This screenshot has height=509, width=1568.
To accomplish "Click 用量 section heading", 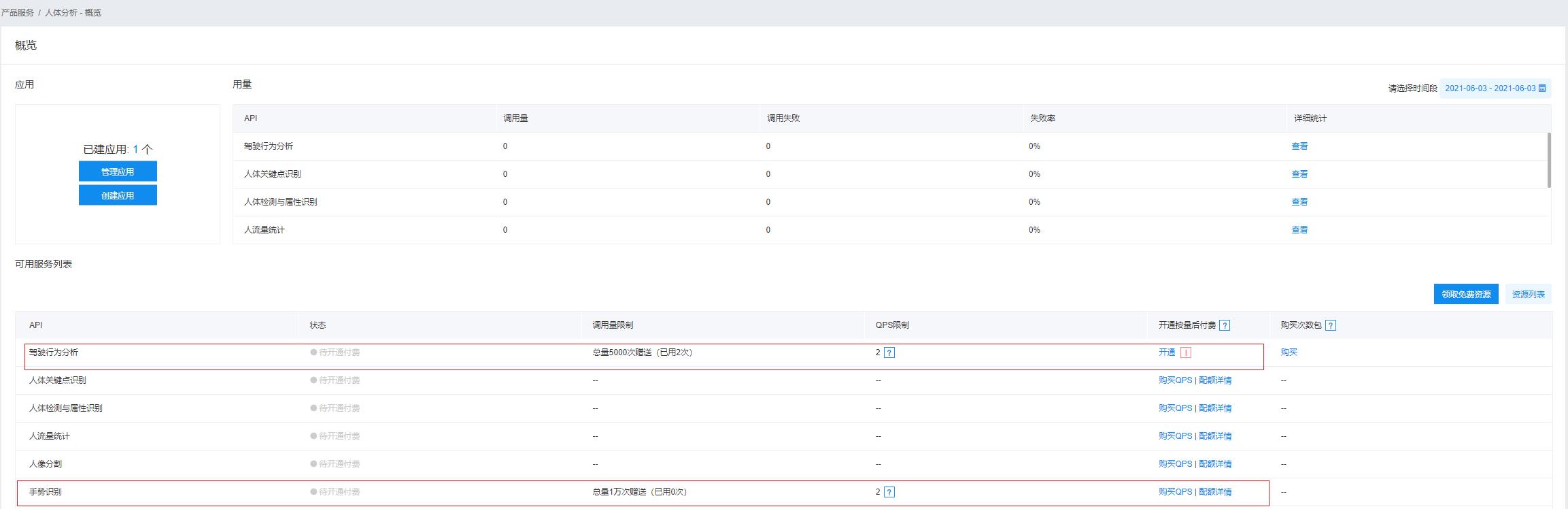I will click(242, 84).
